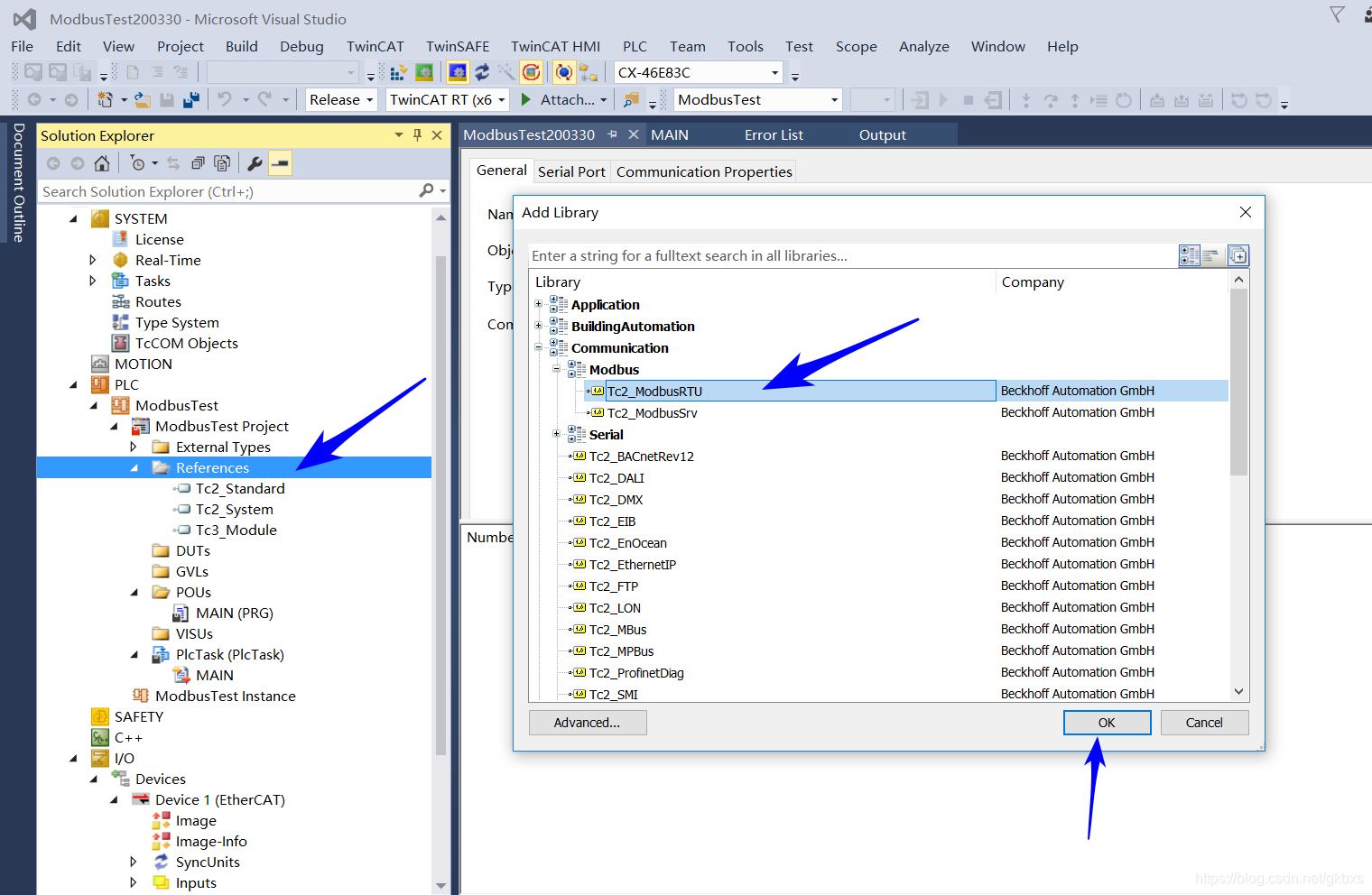
Task: Open the MAIN document tab
Action: (670, 134)
